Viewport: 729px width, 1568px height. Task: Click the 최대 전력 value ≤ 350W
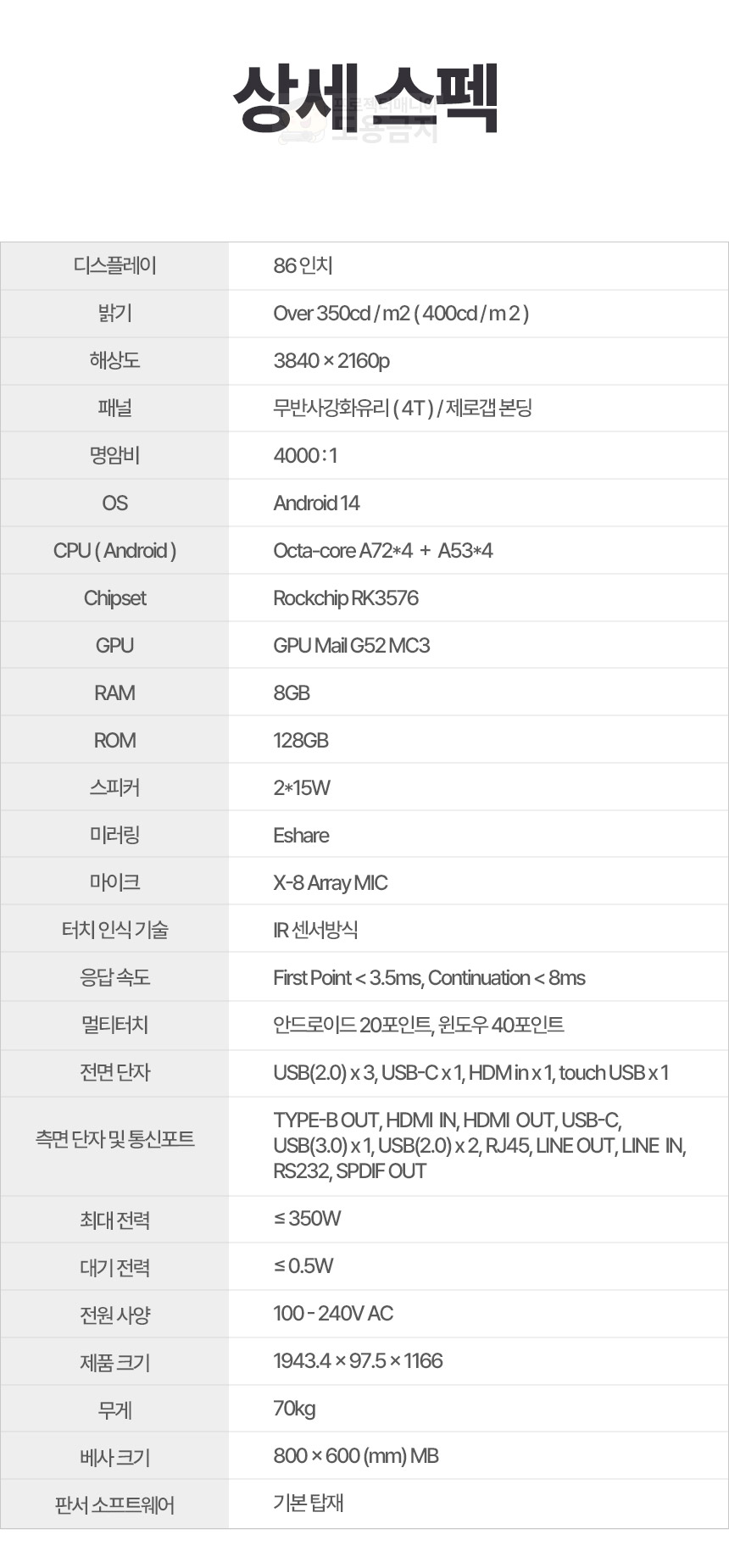pos(307,1219)
